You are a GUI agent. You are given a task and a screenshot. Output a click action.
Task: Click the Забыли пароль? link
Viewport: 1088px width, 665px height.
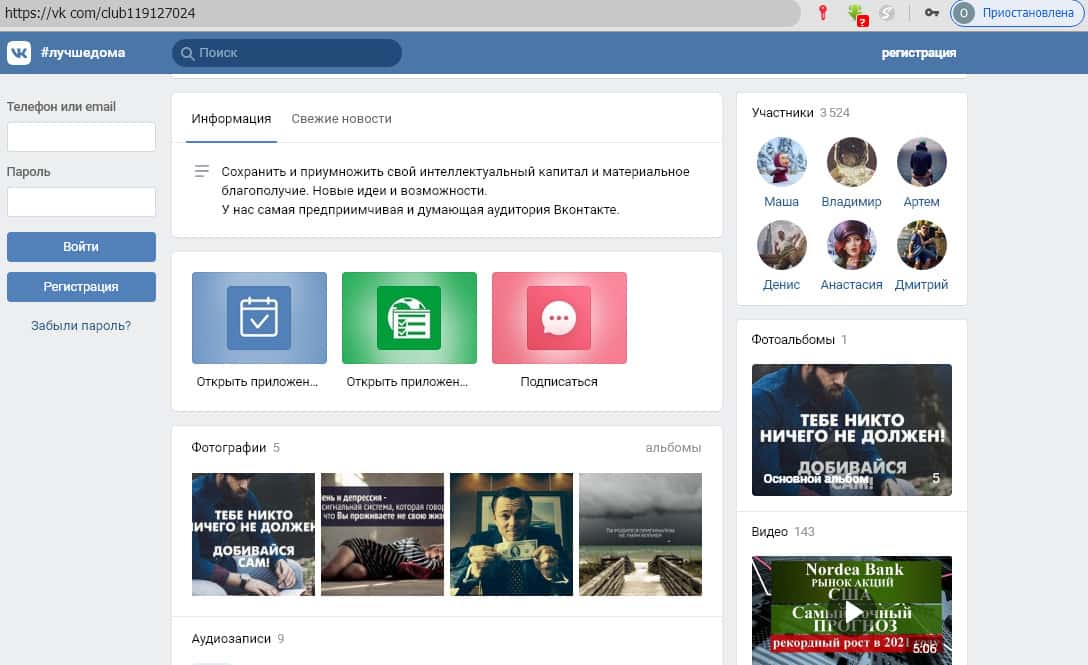click(81, 325)
